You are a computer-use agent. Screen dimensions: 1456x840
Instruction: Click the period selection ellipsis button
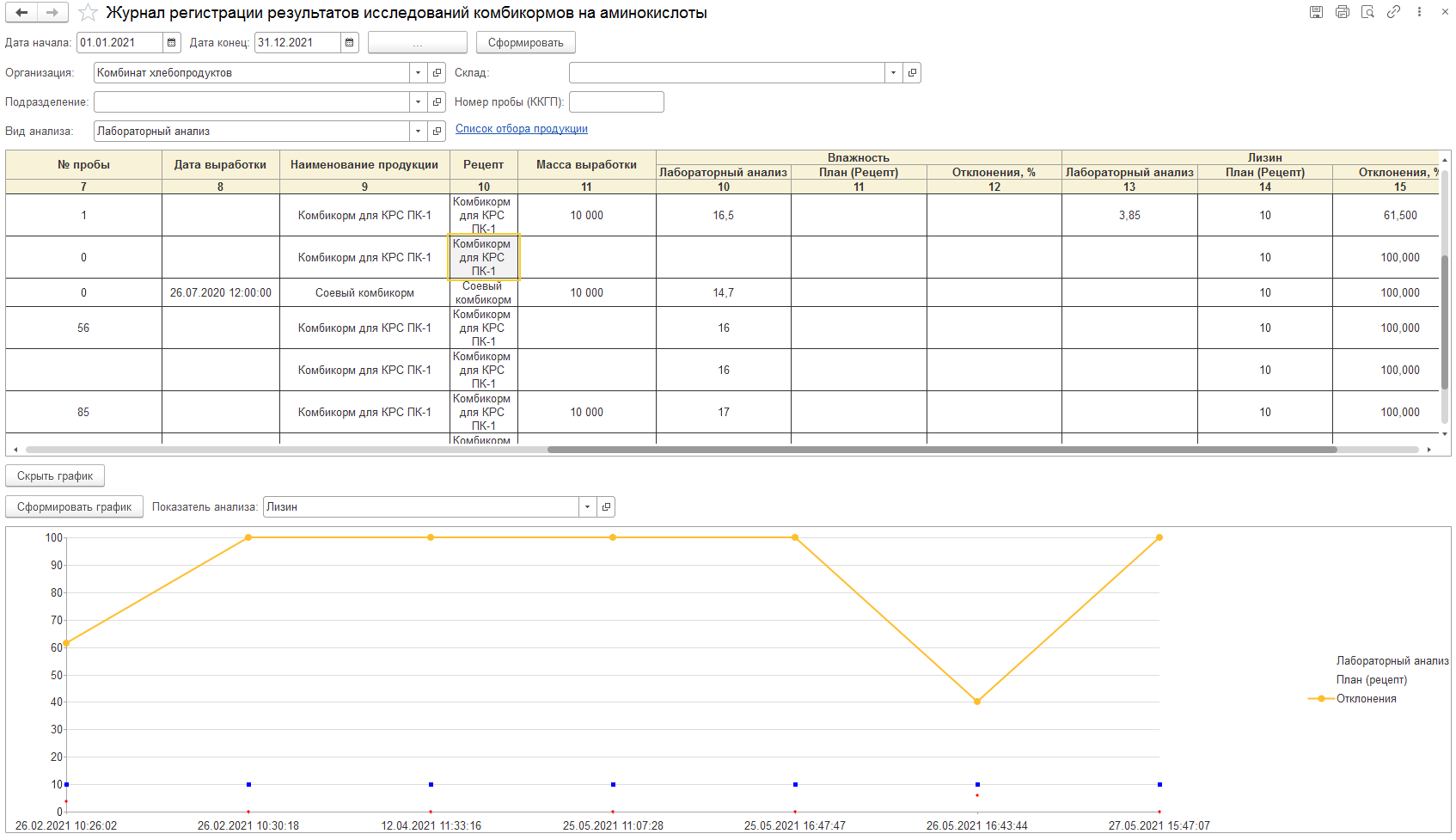coord(418,43)
